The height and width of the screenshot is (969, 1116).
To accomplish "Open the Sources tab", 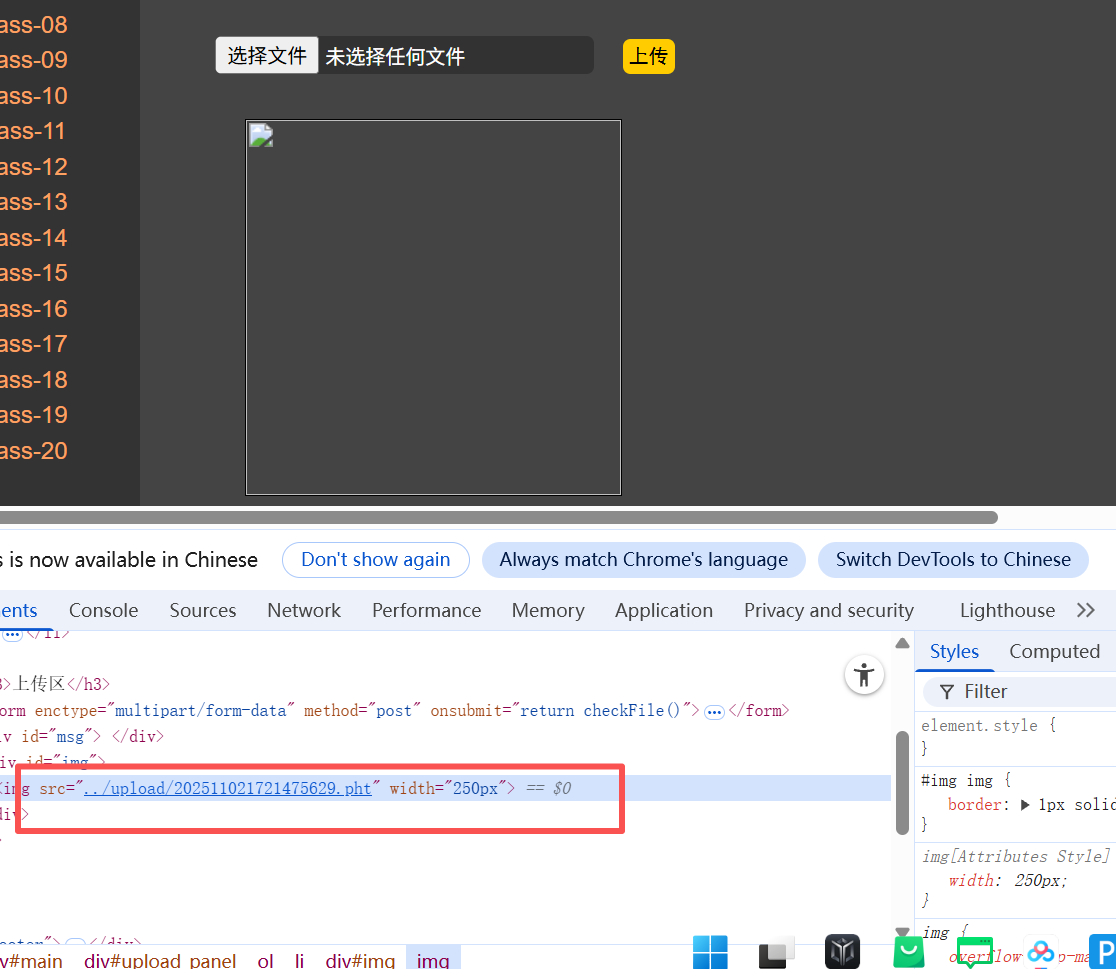I will pyautogui.click(x=203, y=610).
